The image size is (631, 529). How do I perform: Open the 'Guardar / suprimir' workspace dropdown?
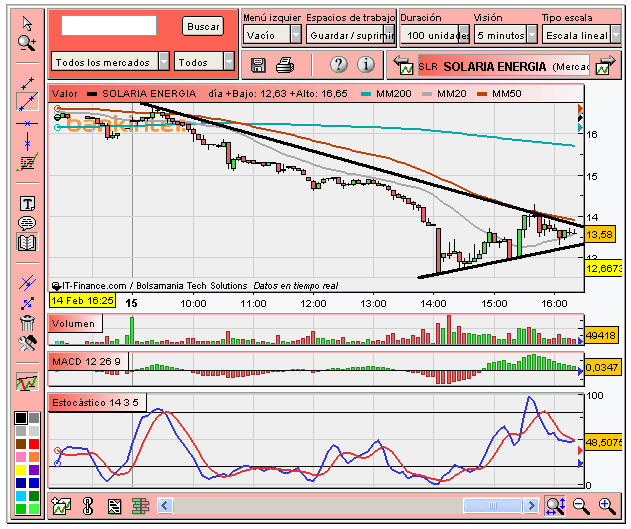click(x=350, y=35)
